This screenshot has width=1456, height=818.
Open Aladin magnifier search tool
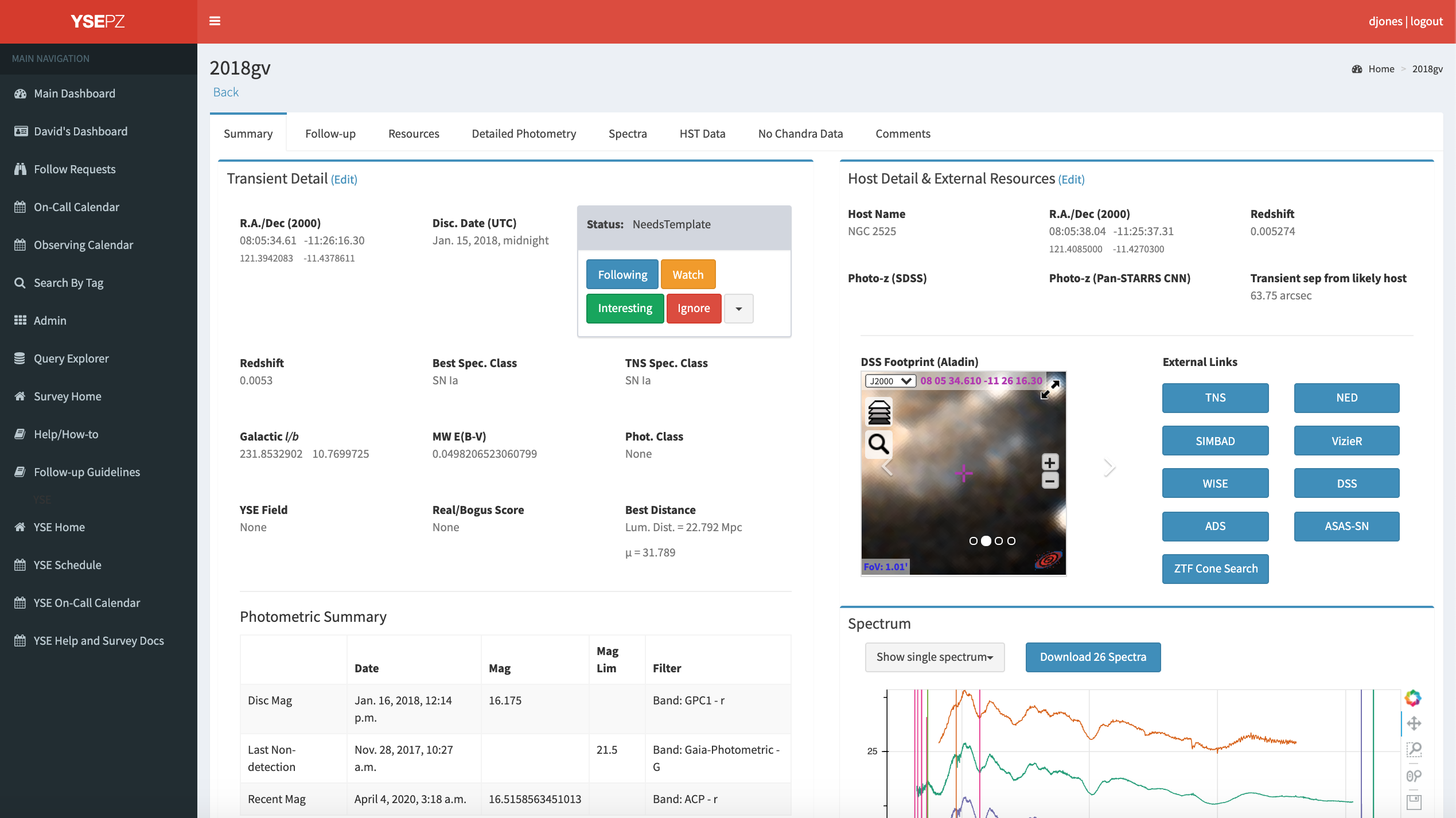tap(879, 444)
